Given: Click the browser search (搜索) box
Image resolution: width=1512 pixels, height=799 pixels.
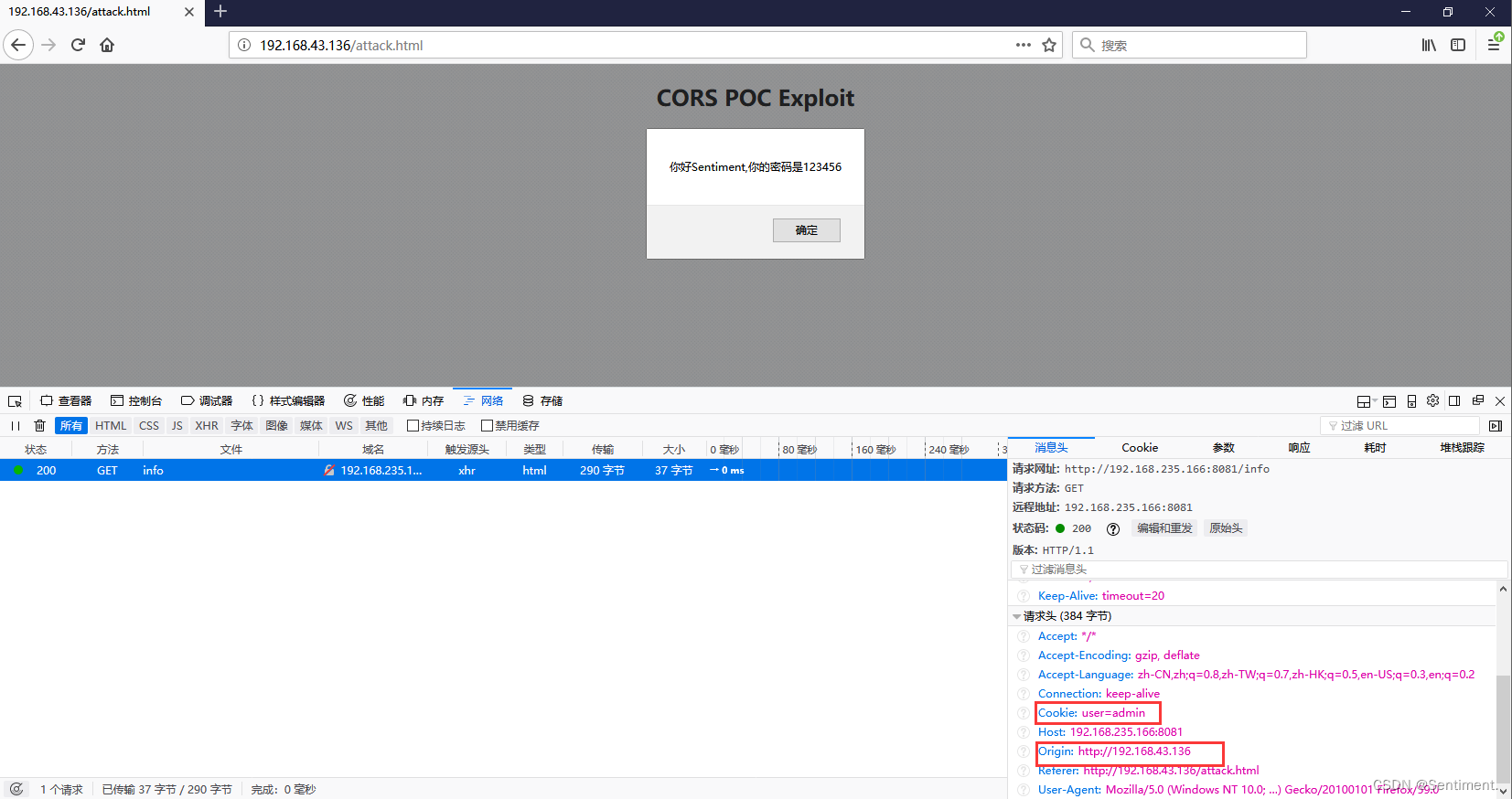Looking at the screenshot, I should [1189, 45].
